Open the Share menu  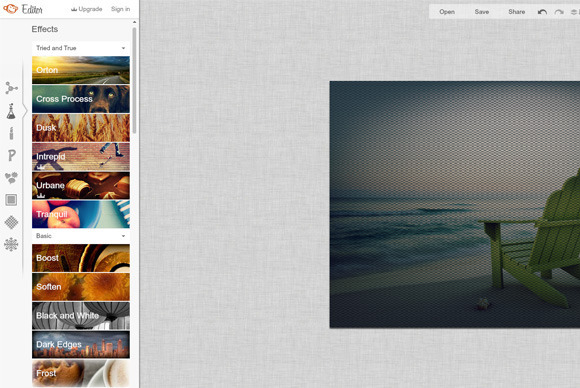(516, 12)
